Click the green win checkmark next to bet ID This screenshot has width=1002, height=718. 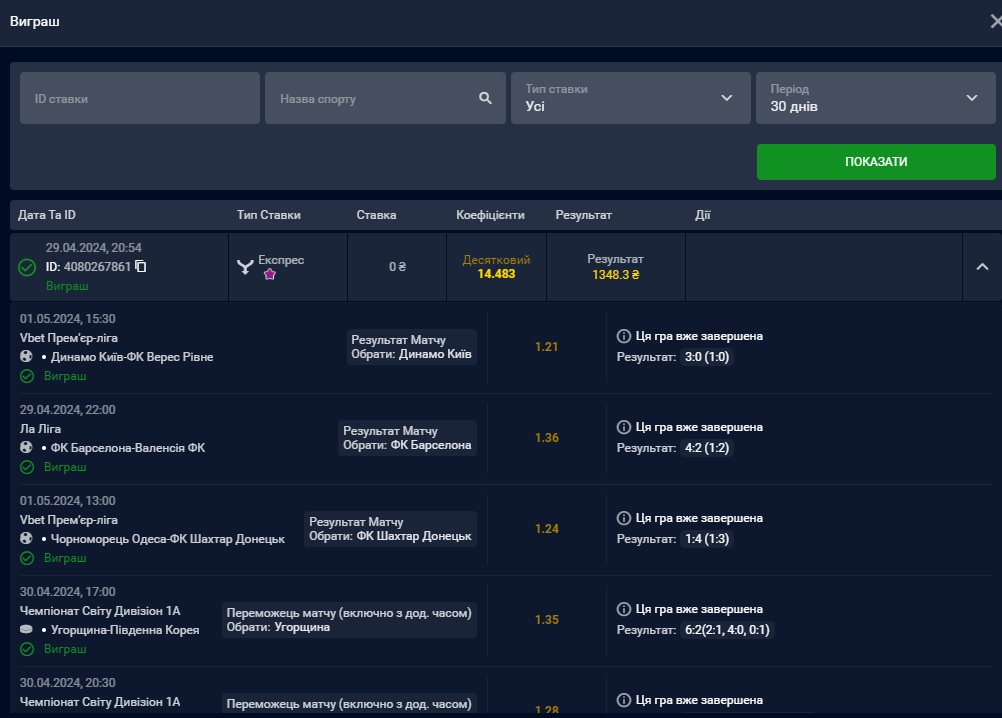(27, 267)
